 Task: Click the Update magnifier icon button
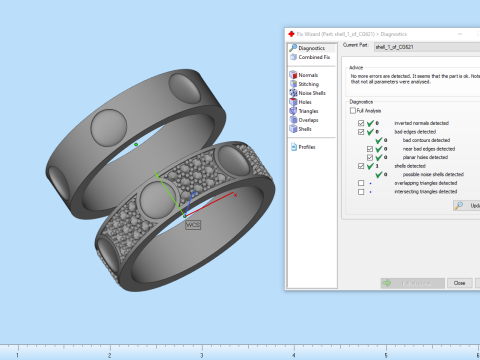(467, 205)
